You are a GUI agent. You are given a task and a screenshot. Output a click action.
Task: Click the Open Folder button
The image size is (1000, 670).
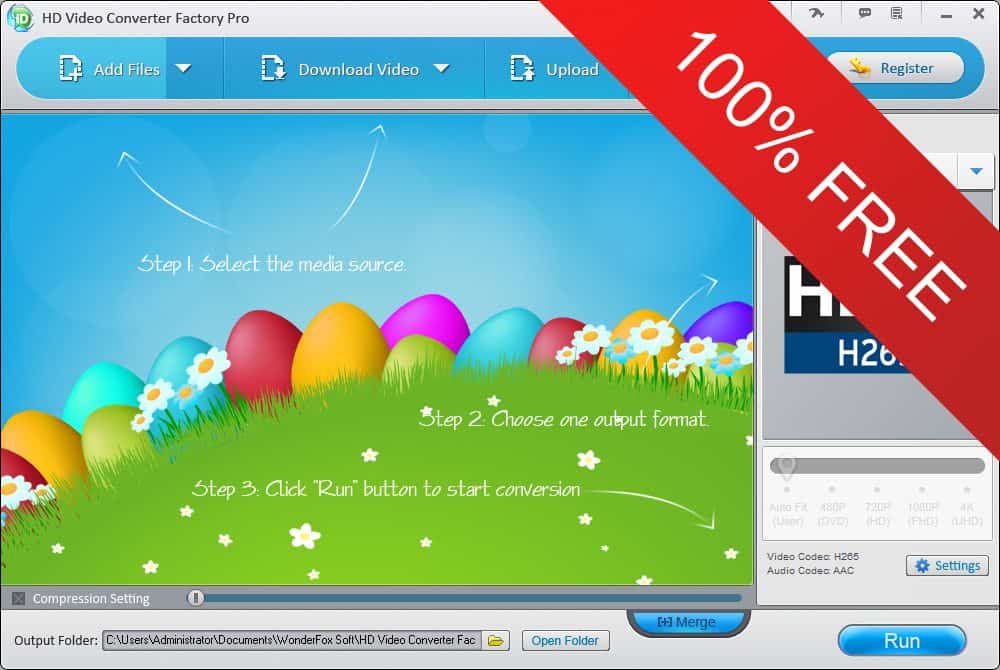[565, 641]
